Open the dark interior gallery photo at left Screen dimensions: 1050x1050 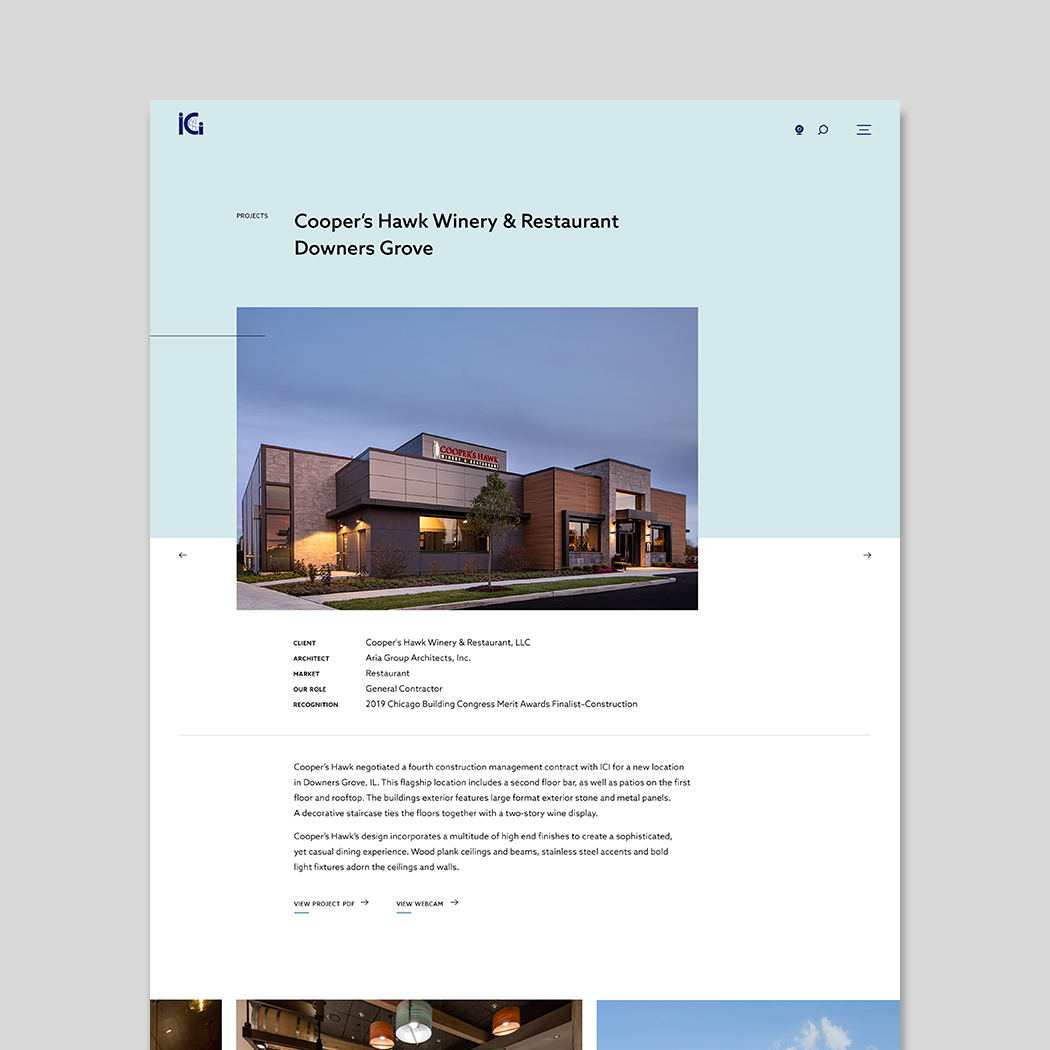185,1025
